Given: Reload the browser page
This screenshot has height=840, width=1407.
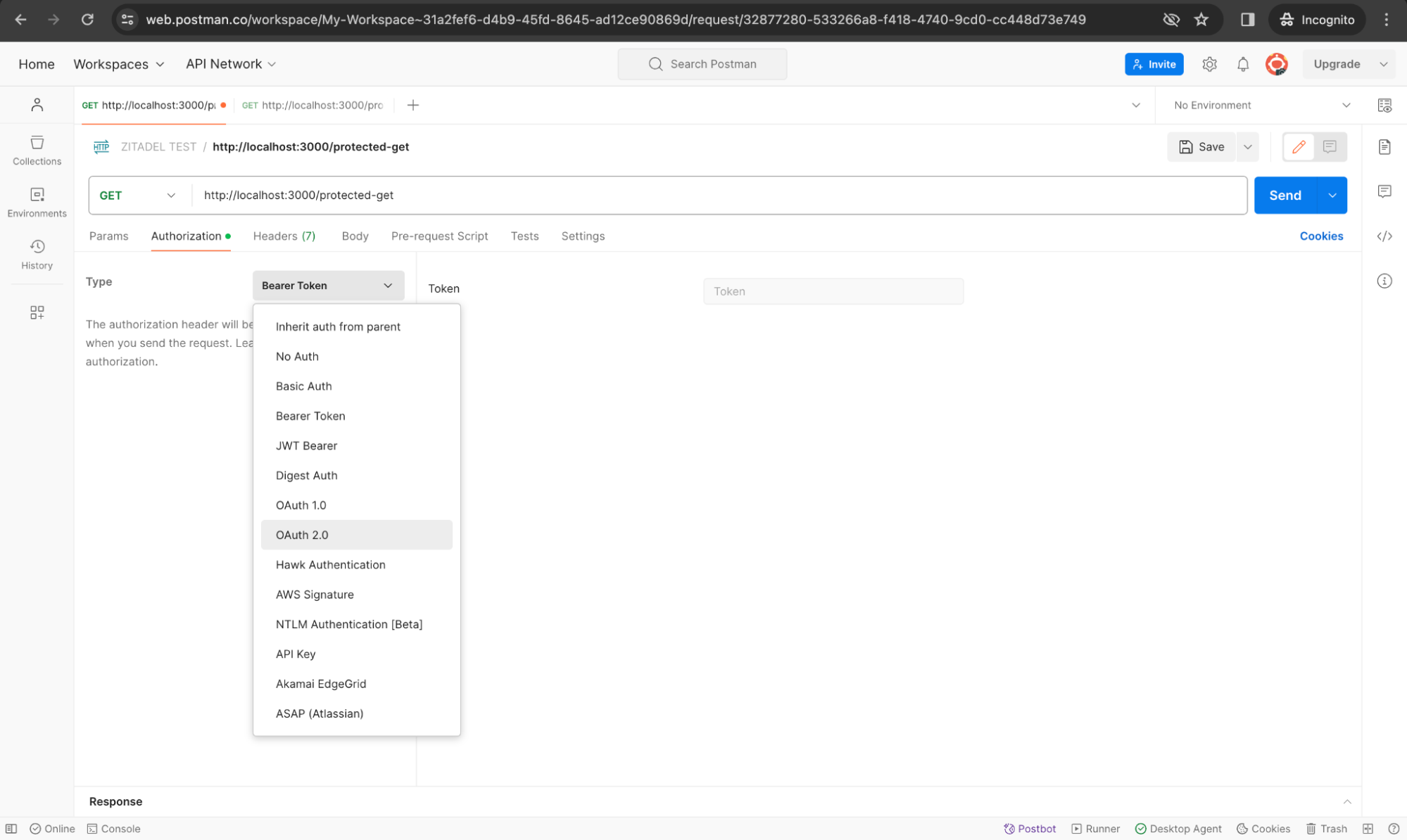Looking at the screenshot, I should click(x=87, y=20).
